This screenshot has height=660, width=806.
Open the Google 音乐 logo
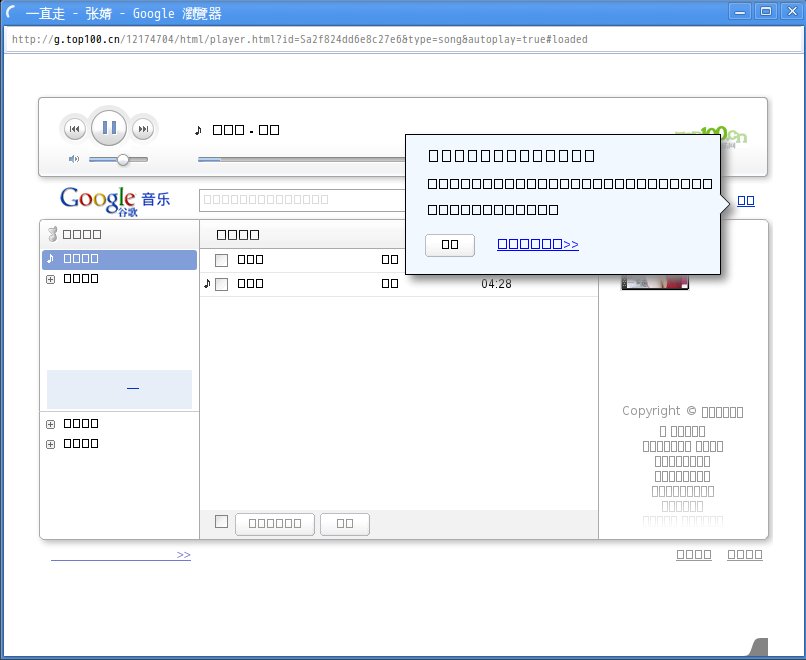pos(115,200)
